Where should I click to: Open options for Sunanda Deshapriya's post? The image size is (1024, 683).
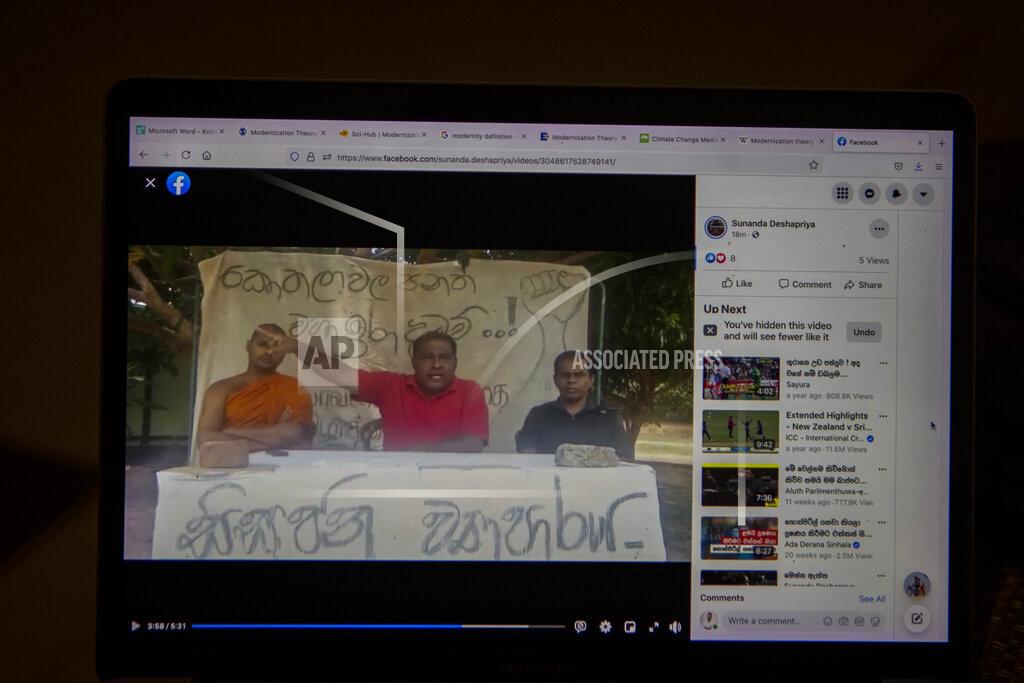pyautogui.click(x=879, y=229)
